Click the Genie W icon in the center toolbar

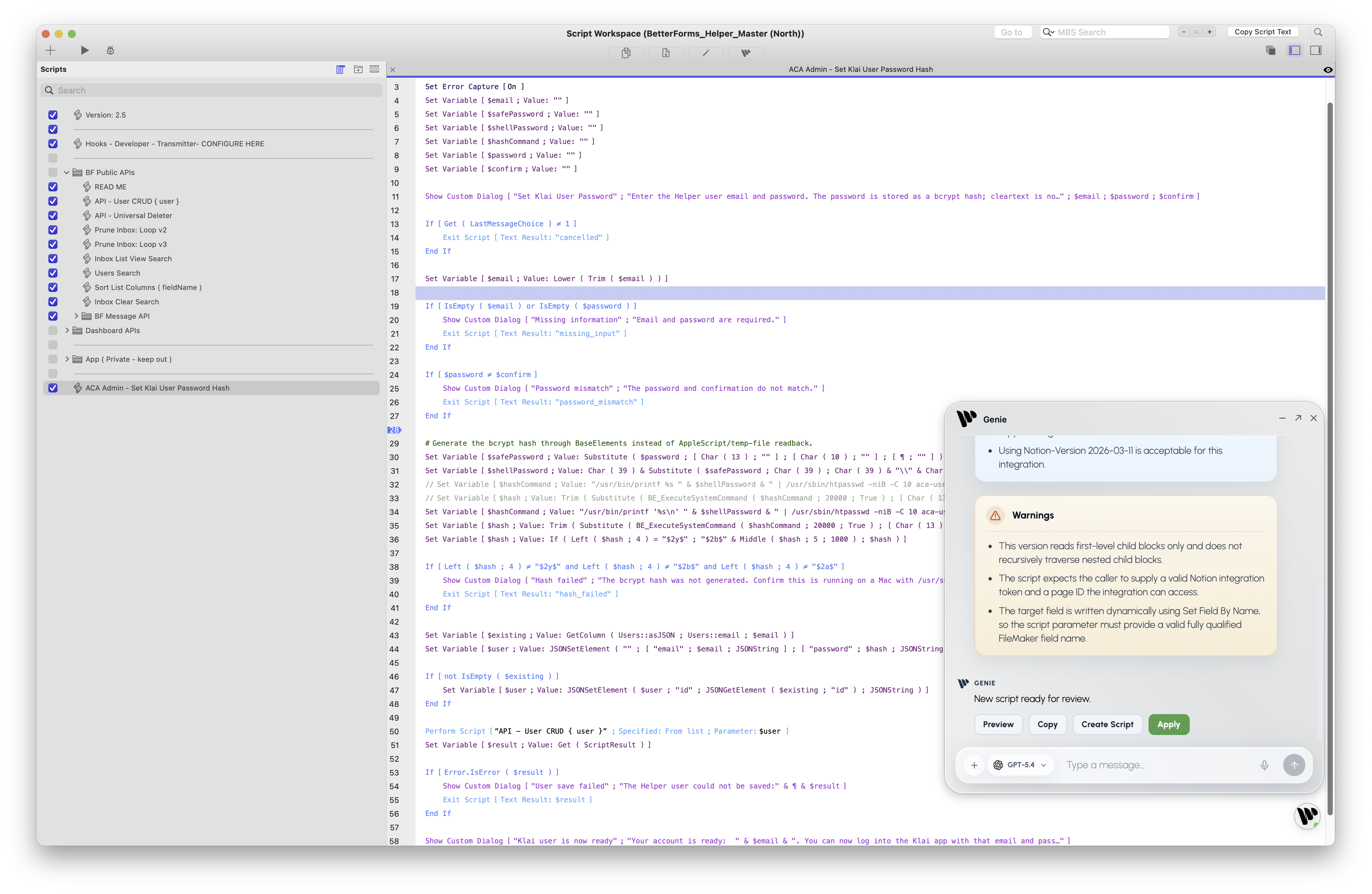[x=745, y=53]
